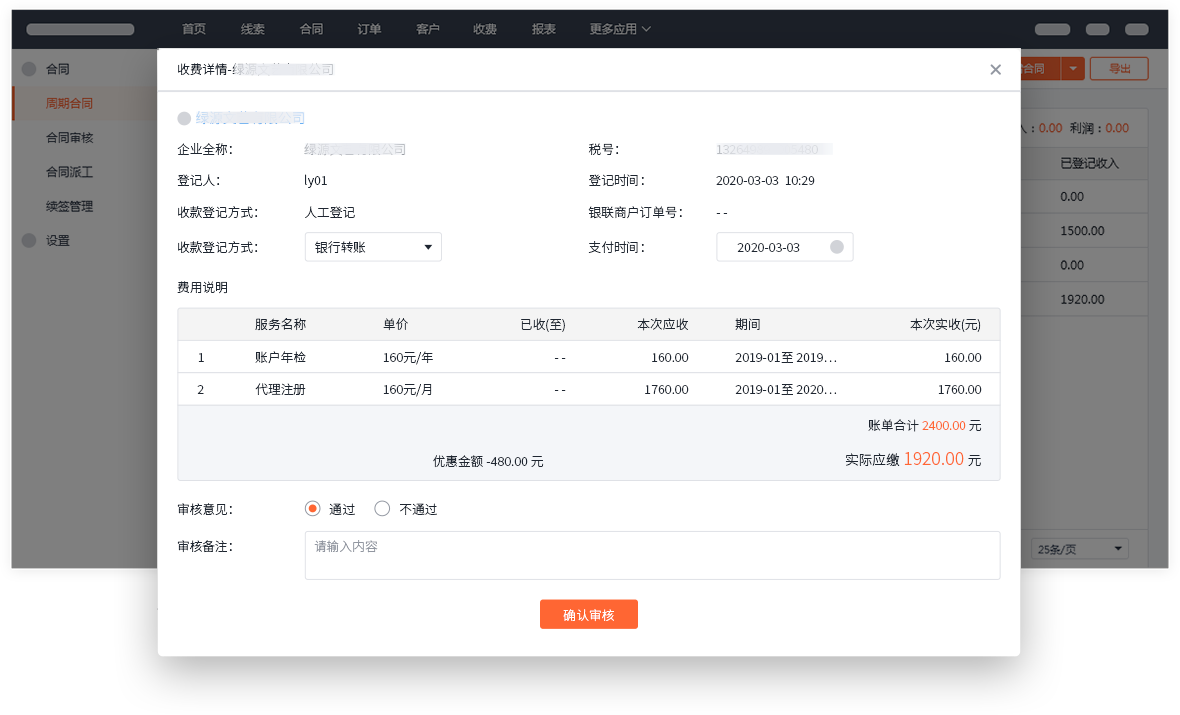The width and height of the screenshot is (1180, 715).
Task: Click the 实际应缴 amount 1920.00
Action: point(933,458)
